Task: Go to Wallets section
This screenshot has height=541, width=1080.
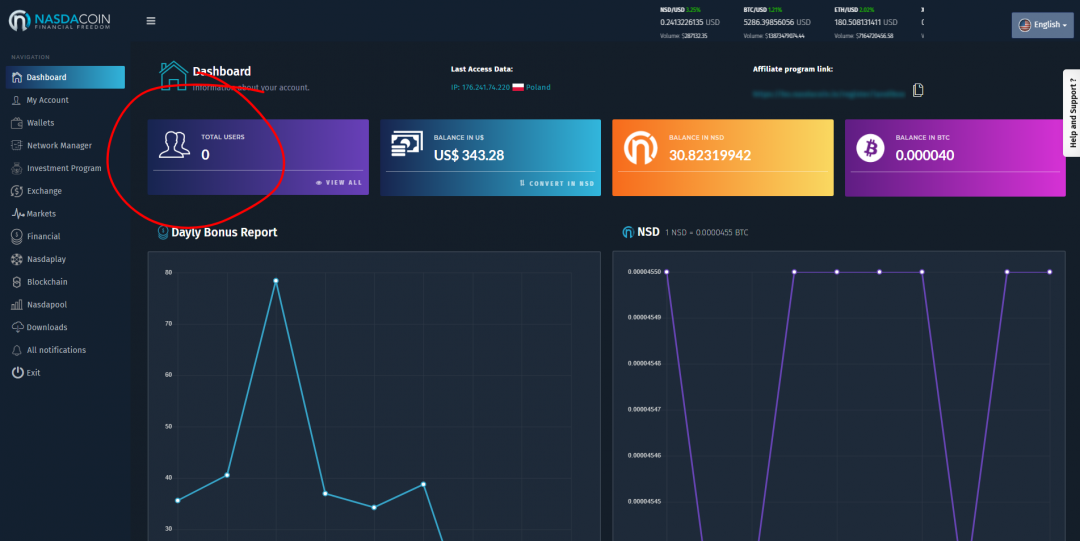Action: click(40, 123)
